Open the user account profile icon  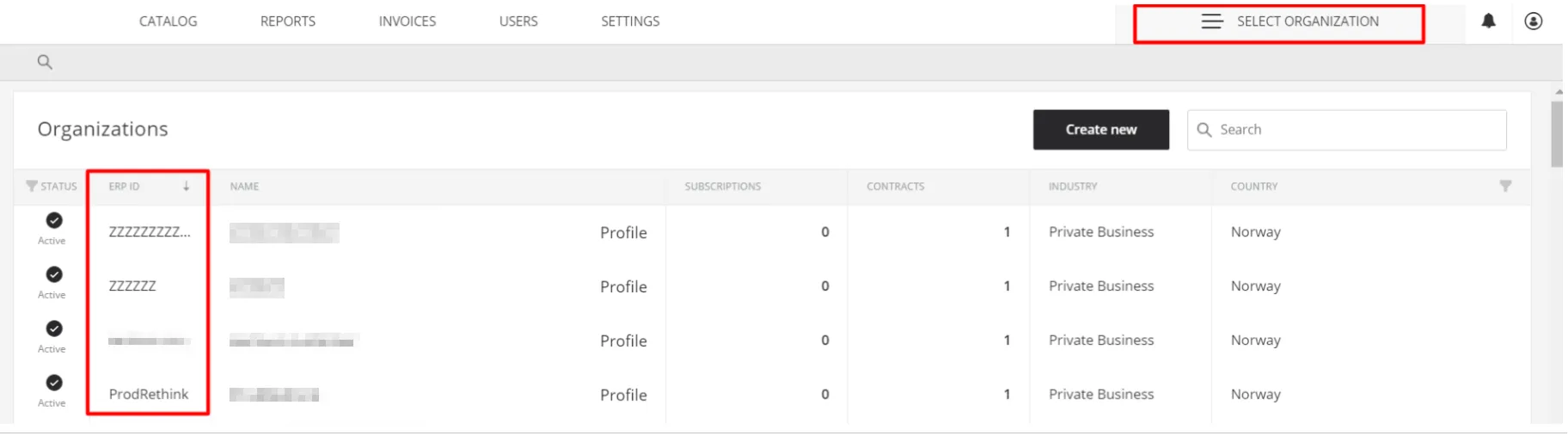point(1533,21)
